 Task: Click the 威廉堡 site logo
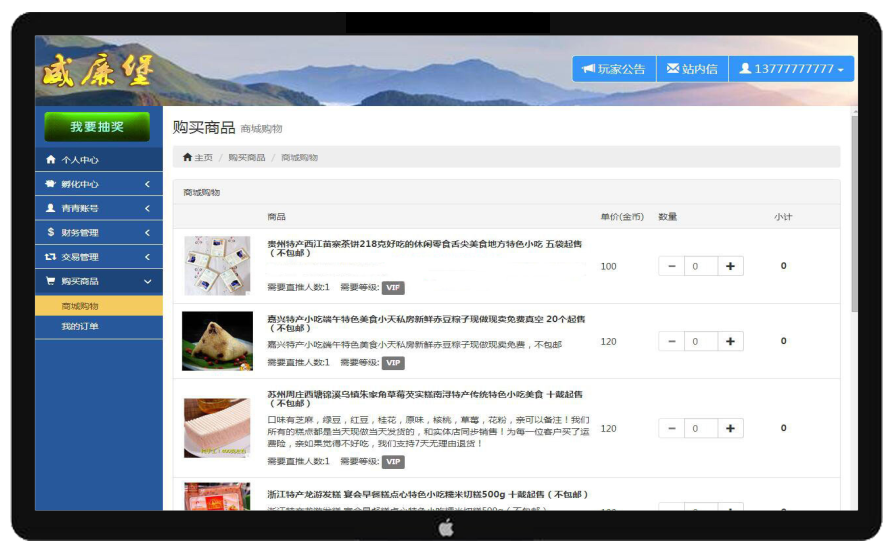98,71
